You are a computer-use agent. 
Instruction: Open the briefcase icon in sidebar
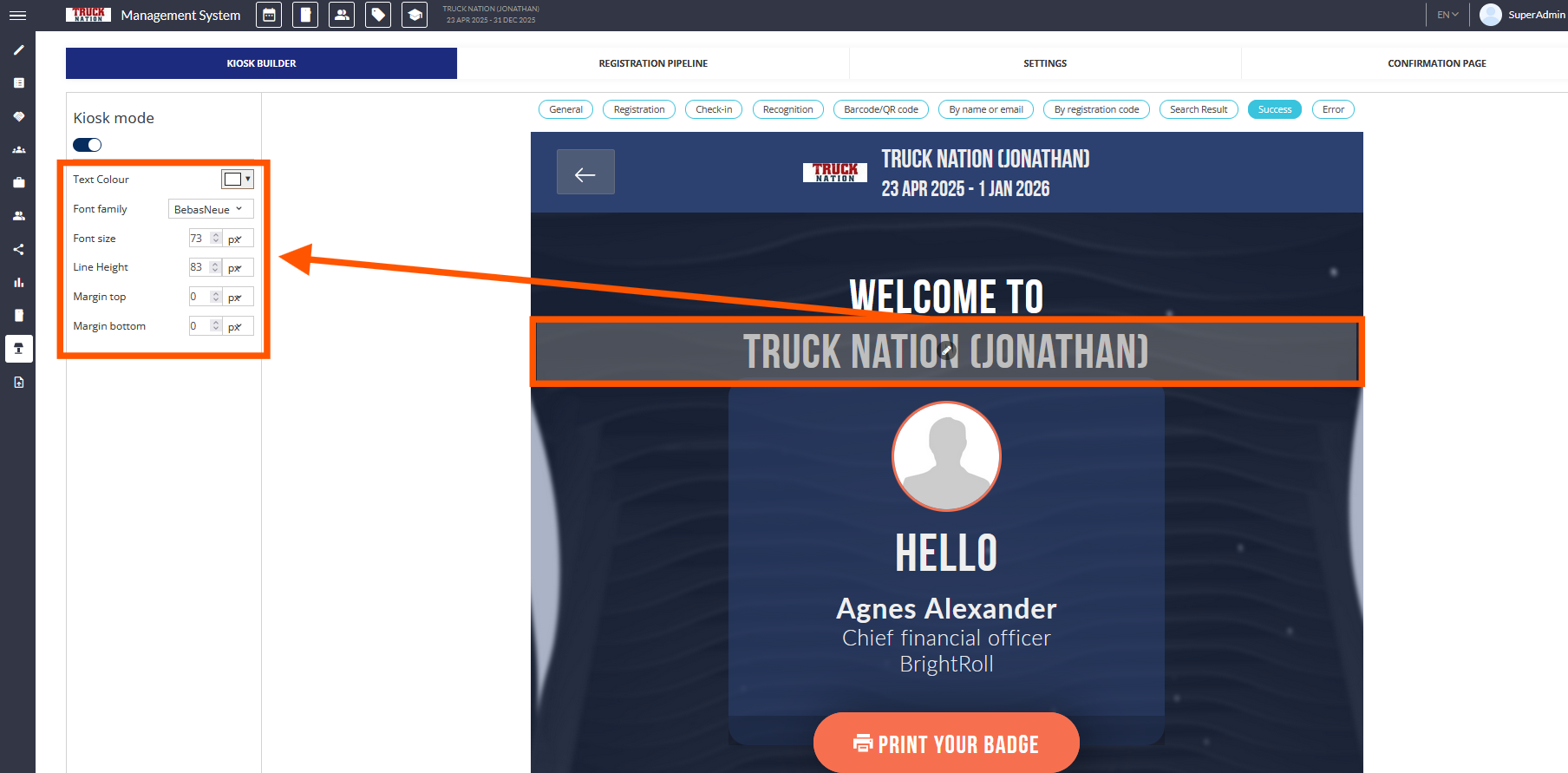18,183
